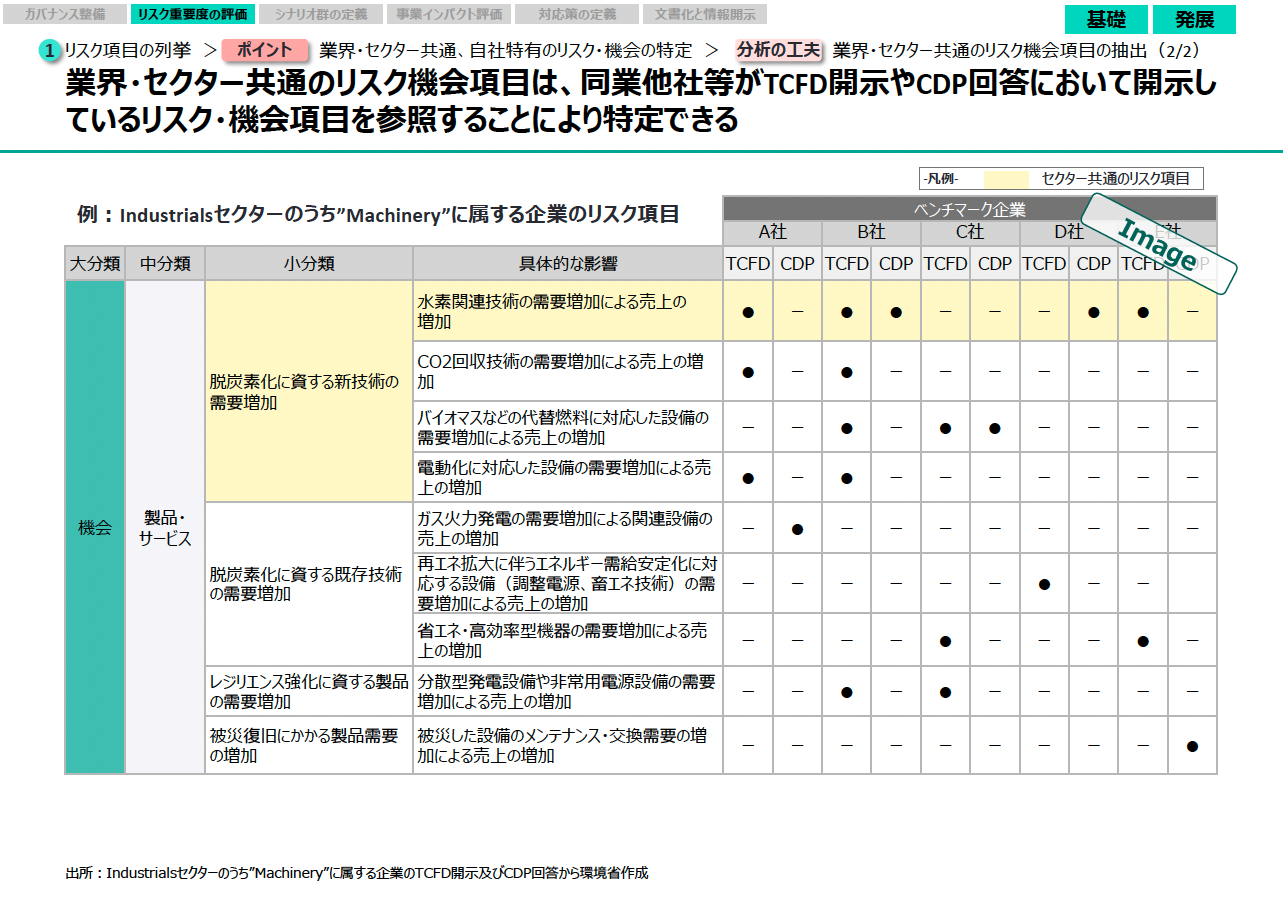
Task: Click the last-column dot in 被災した設備 row
Action: 1192,746
